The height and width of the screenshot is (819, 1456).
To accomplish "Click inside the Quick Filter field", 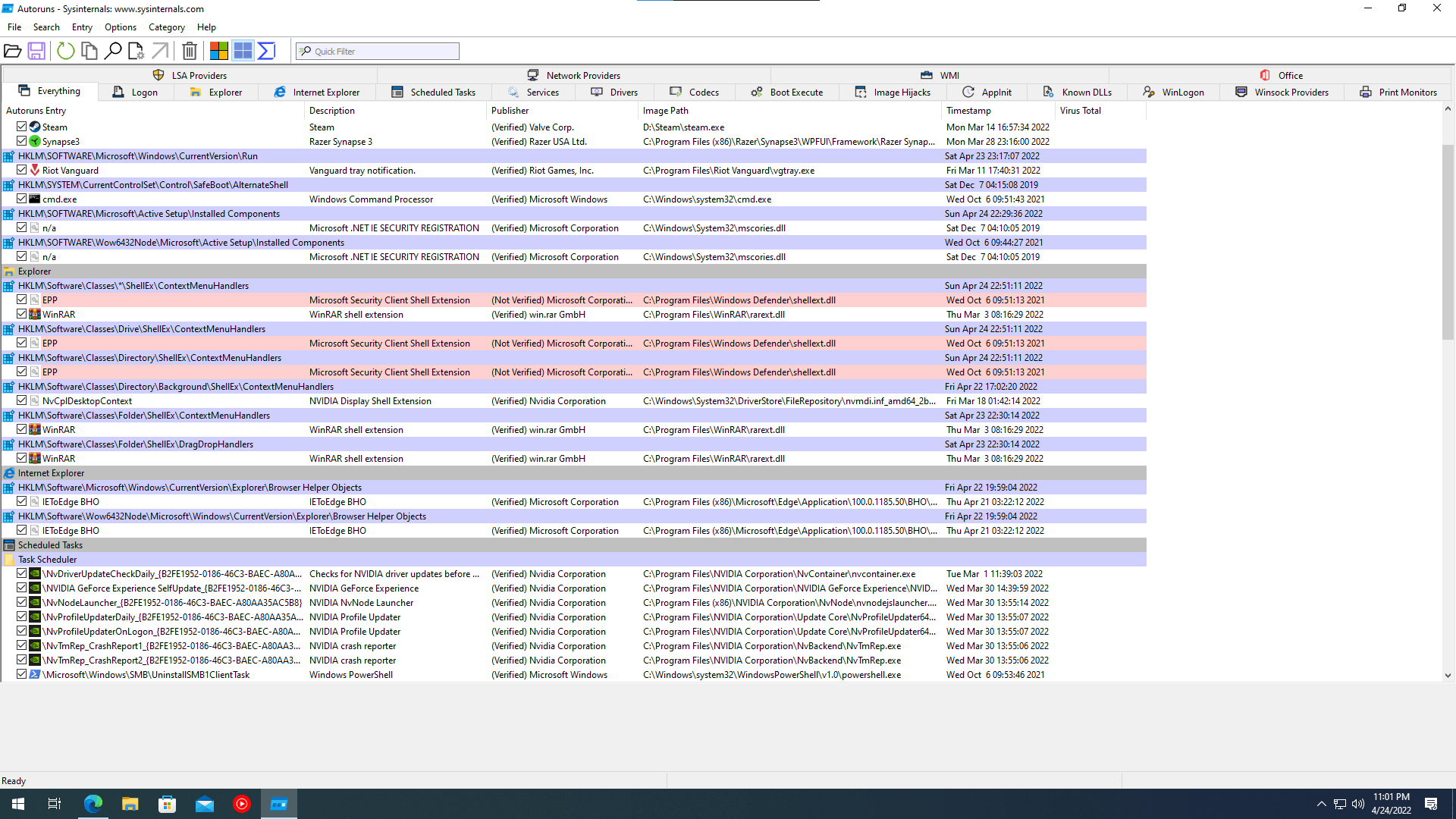I will click(383, 52).
